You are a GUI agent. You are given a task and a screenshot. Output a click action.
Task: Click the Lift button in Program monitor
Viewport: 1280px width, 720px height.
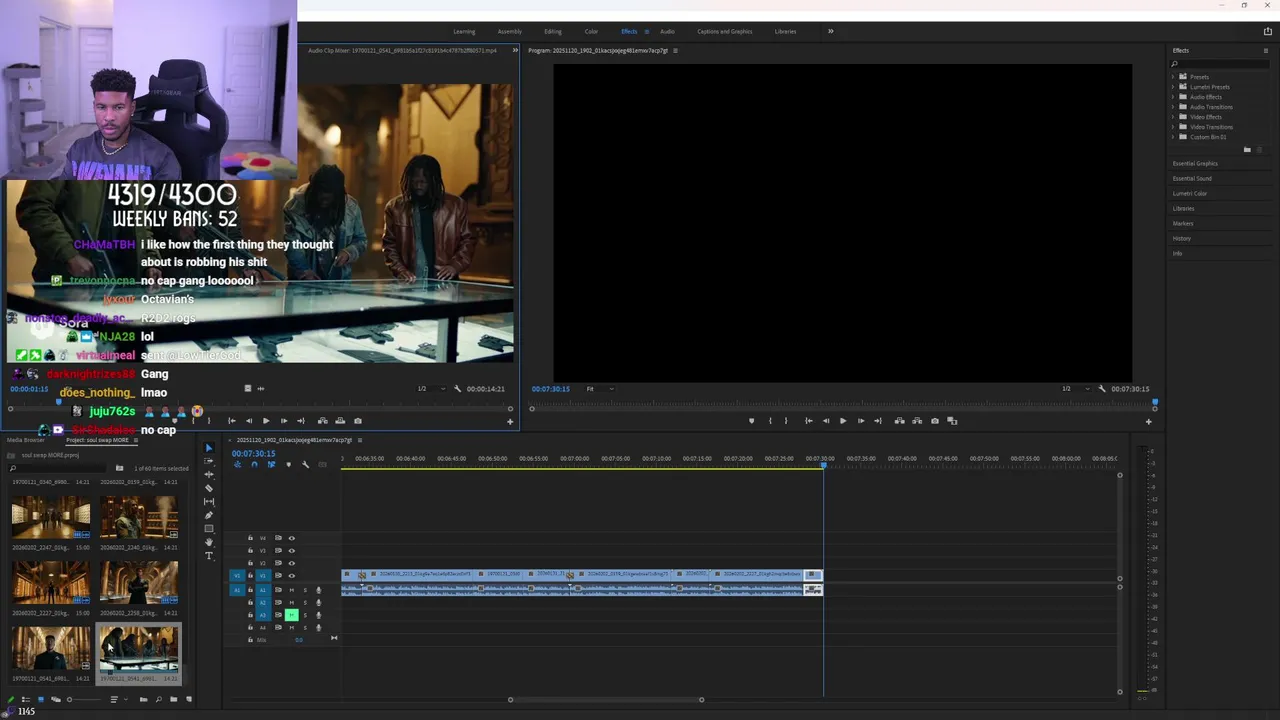click(x=899, y=421)
